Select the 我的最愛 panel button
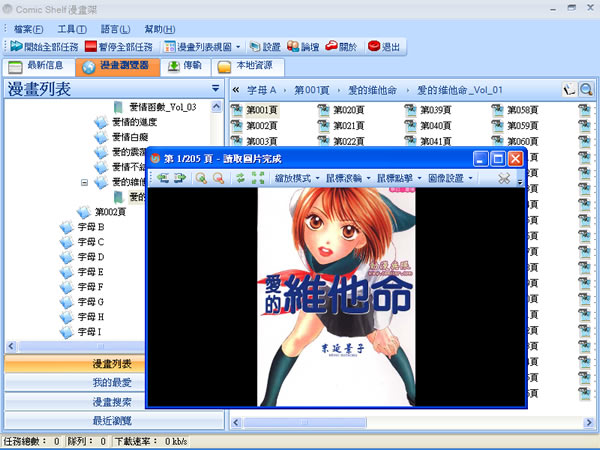Viewport: 600px width, 450px height. pos(111,382)
